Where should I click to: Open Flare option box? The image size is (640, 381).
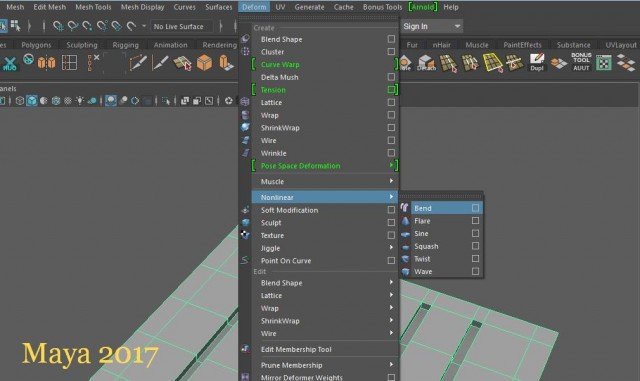(x=475, y=221)
